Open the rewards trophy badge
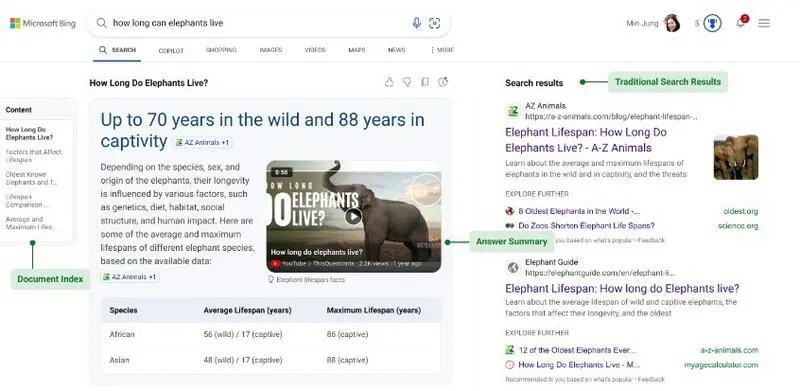 712,23
